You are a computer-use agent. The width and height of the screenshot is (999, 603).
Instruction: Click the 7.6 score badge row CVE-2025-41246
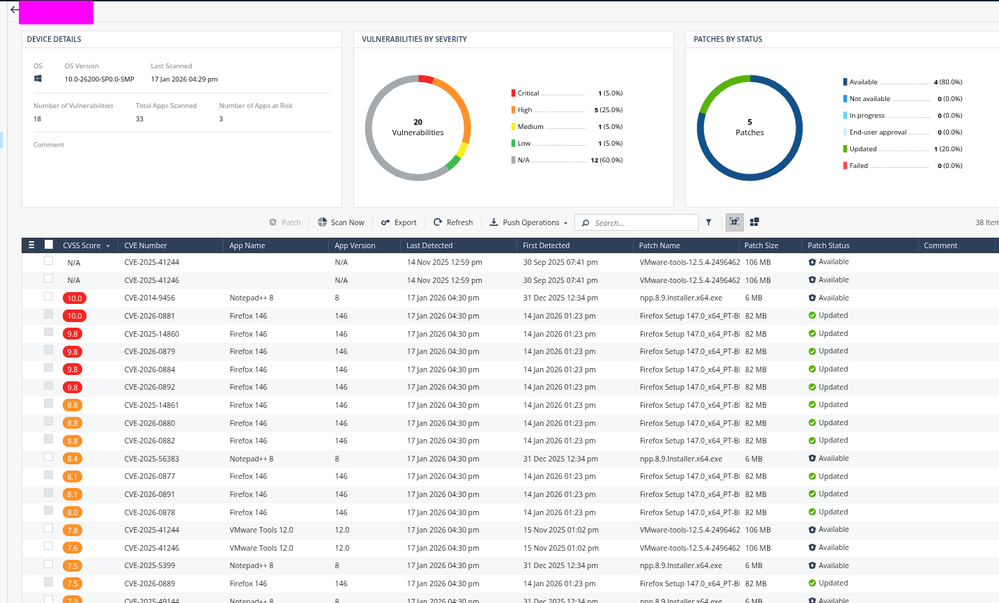pos(72,548)
